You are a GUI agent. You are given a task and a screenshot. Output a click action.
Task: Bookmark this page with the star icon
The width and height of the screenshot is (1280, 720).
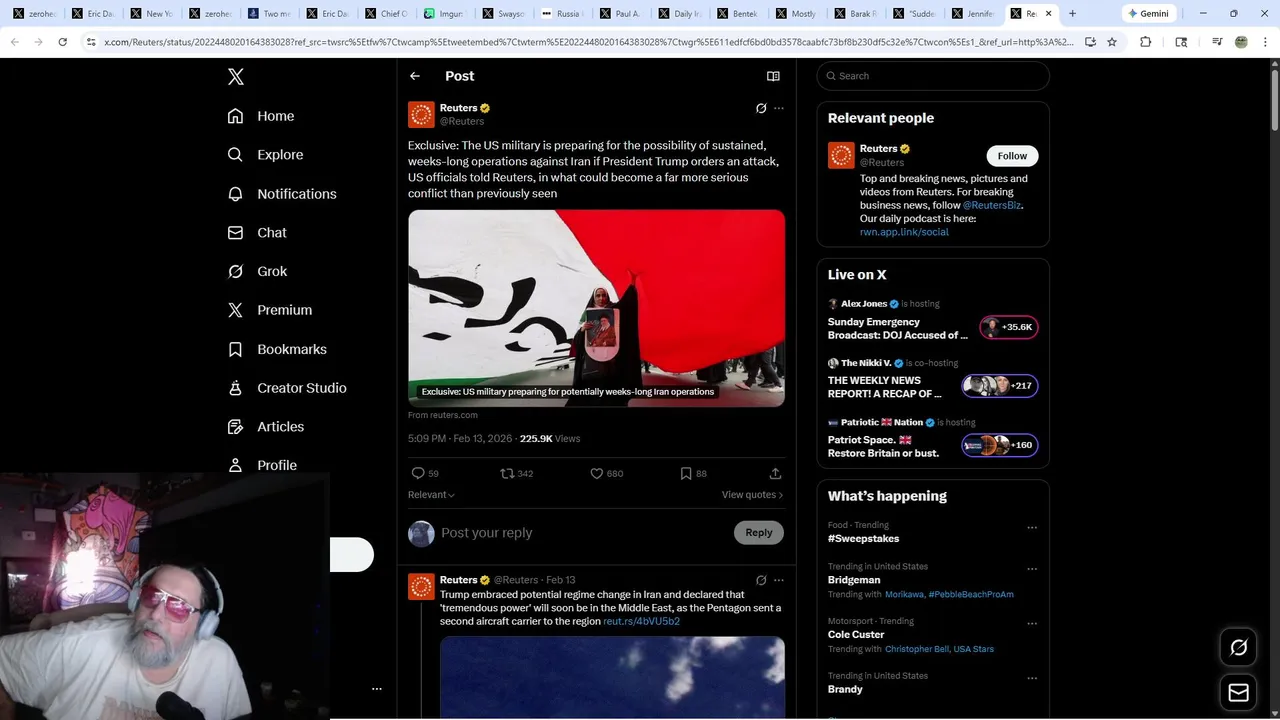tap(1112, 42)
